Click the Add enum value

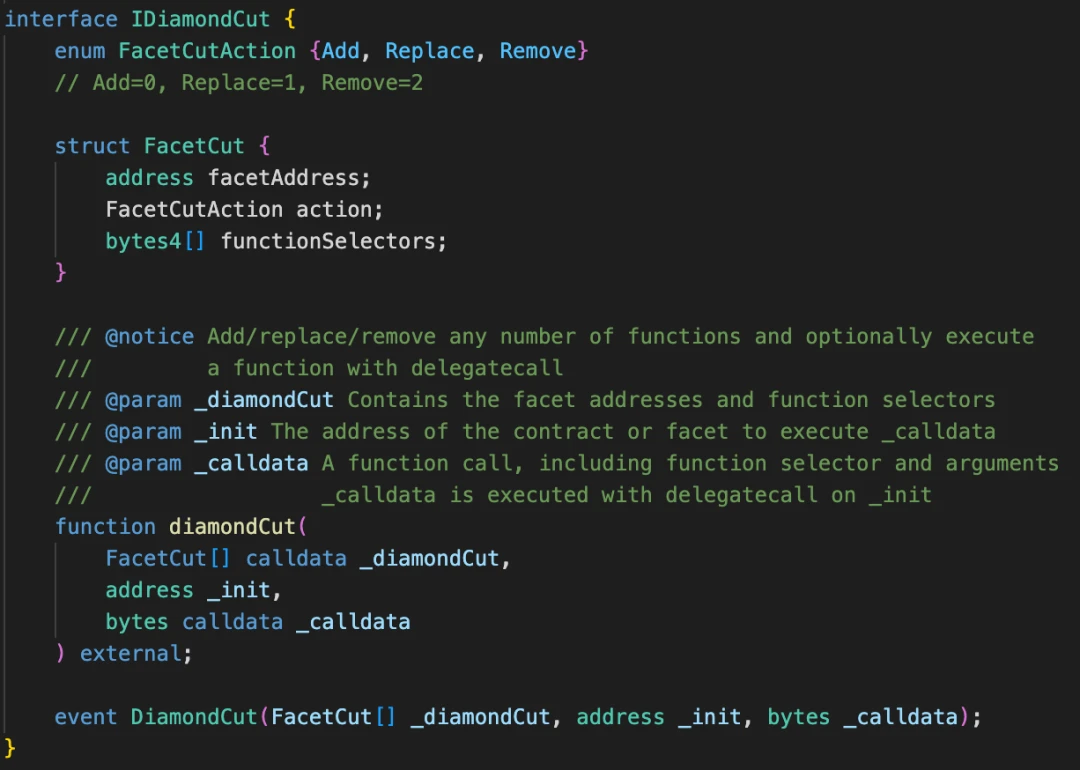(x=341, y=51)
